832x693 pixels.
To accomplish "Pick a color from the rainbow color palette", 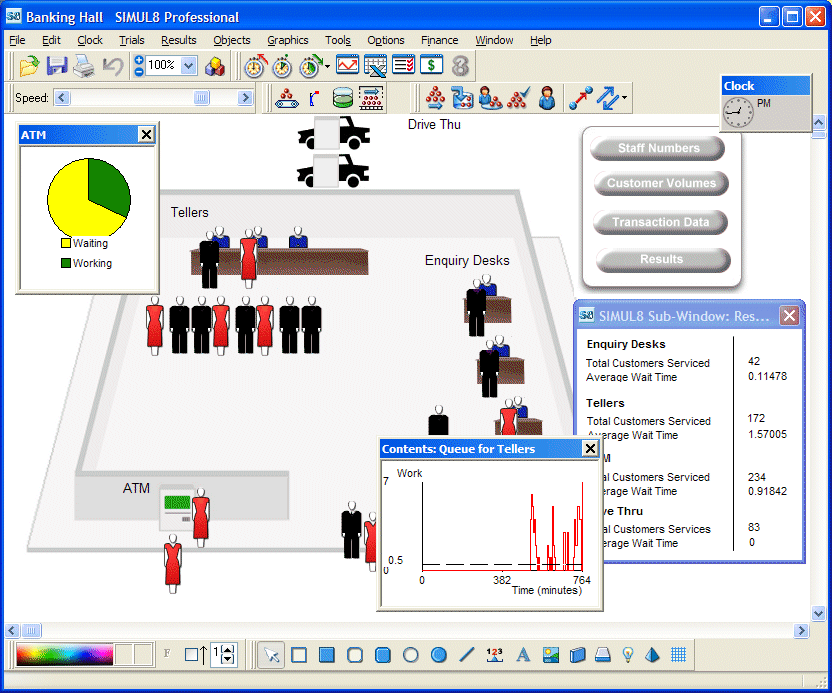I will pyautogui.click(x=62, y=655).
